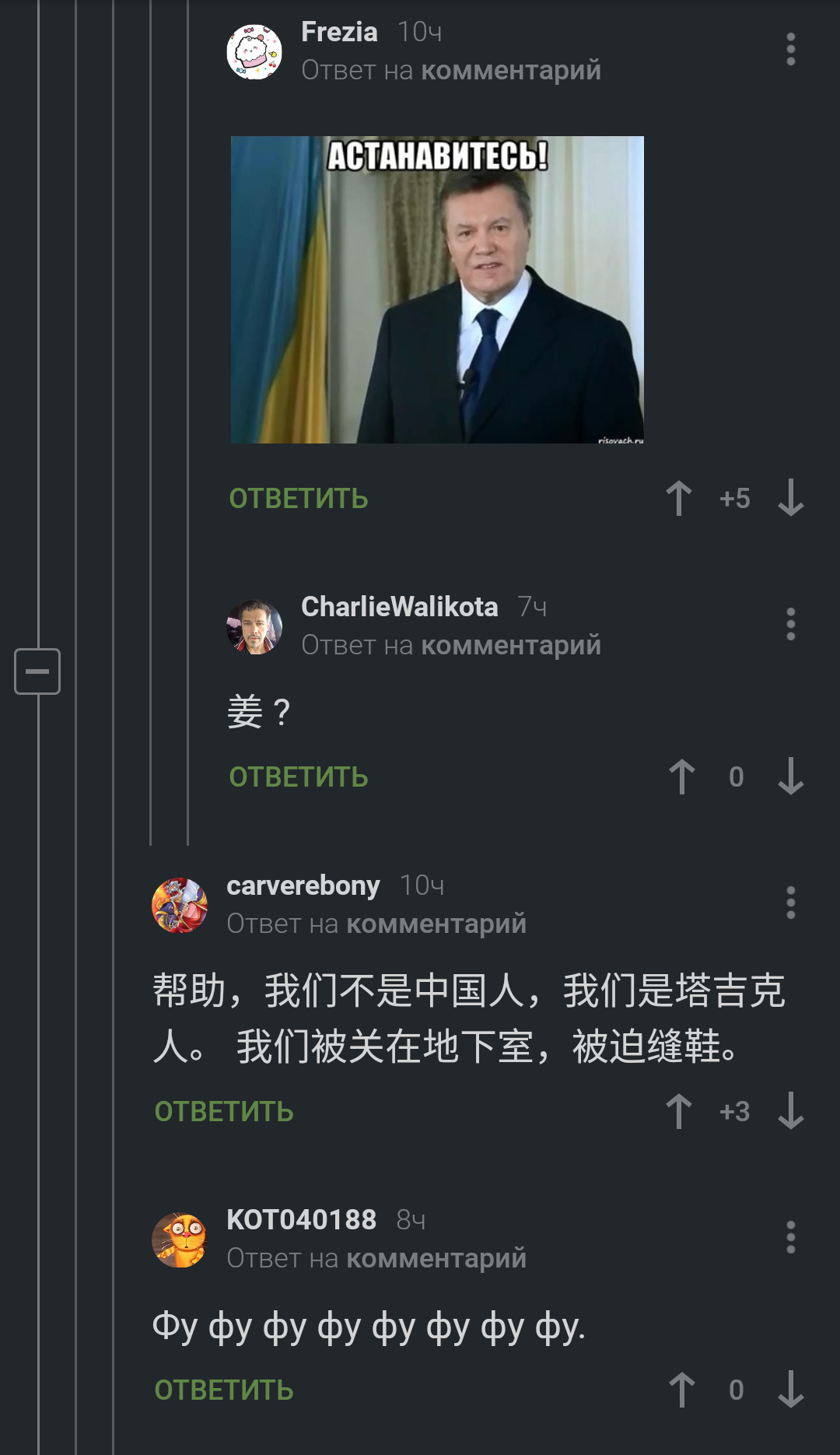Collapse the comment thread with minus box
This screenshot has height=1455, width=840.
(37, 671)
